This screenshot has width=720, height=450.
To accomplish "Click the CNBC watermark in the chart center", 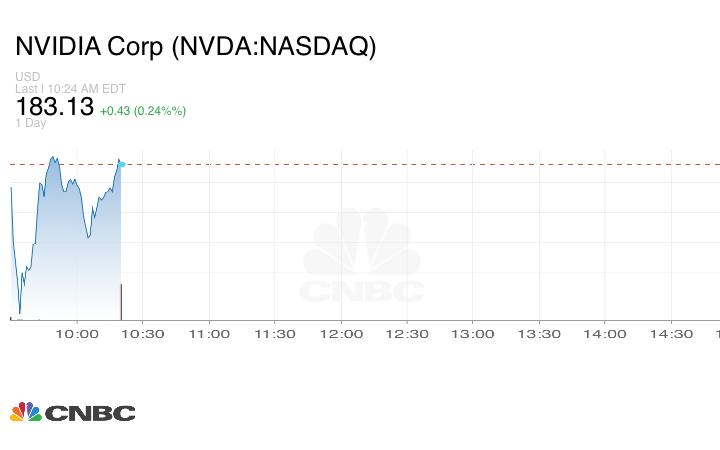I will [362, 258].
